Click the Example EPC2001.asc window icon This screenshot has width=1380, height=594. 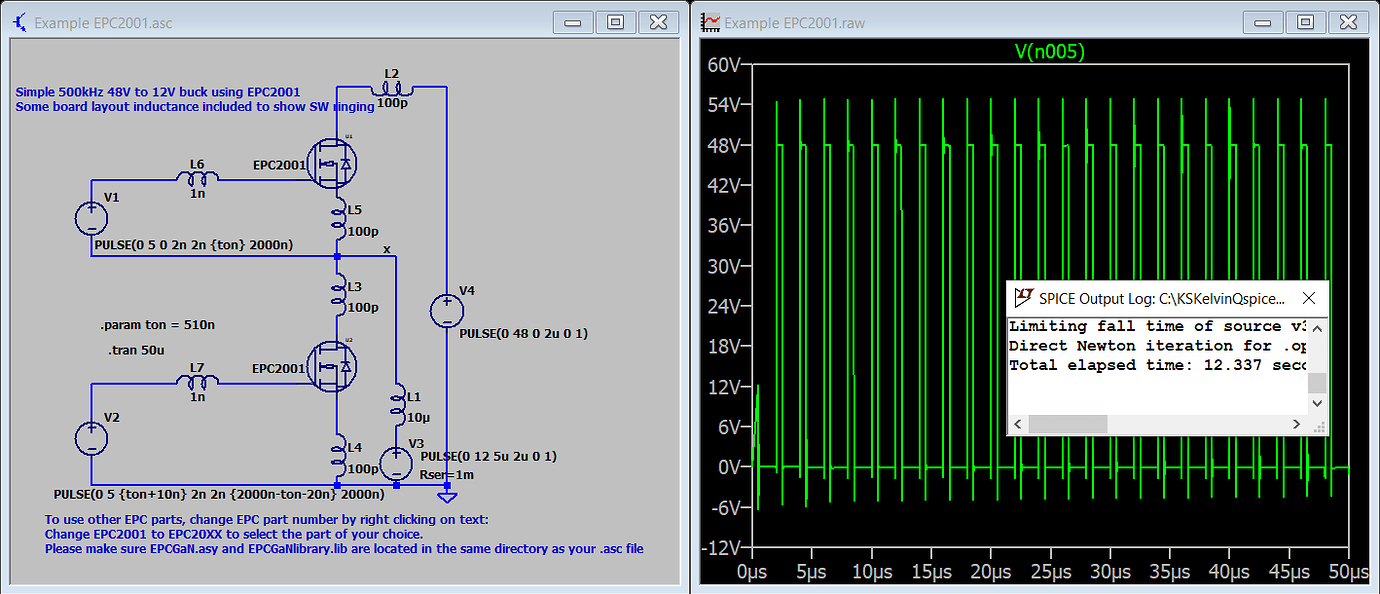(x=20, y=22)
